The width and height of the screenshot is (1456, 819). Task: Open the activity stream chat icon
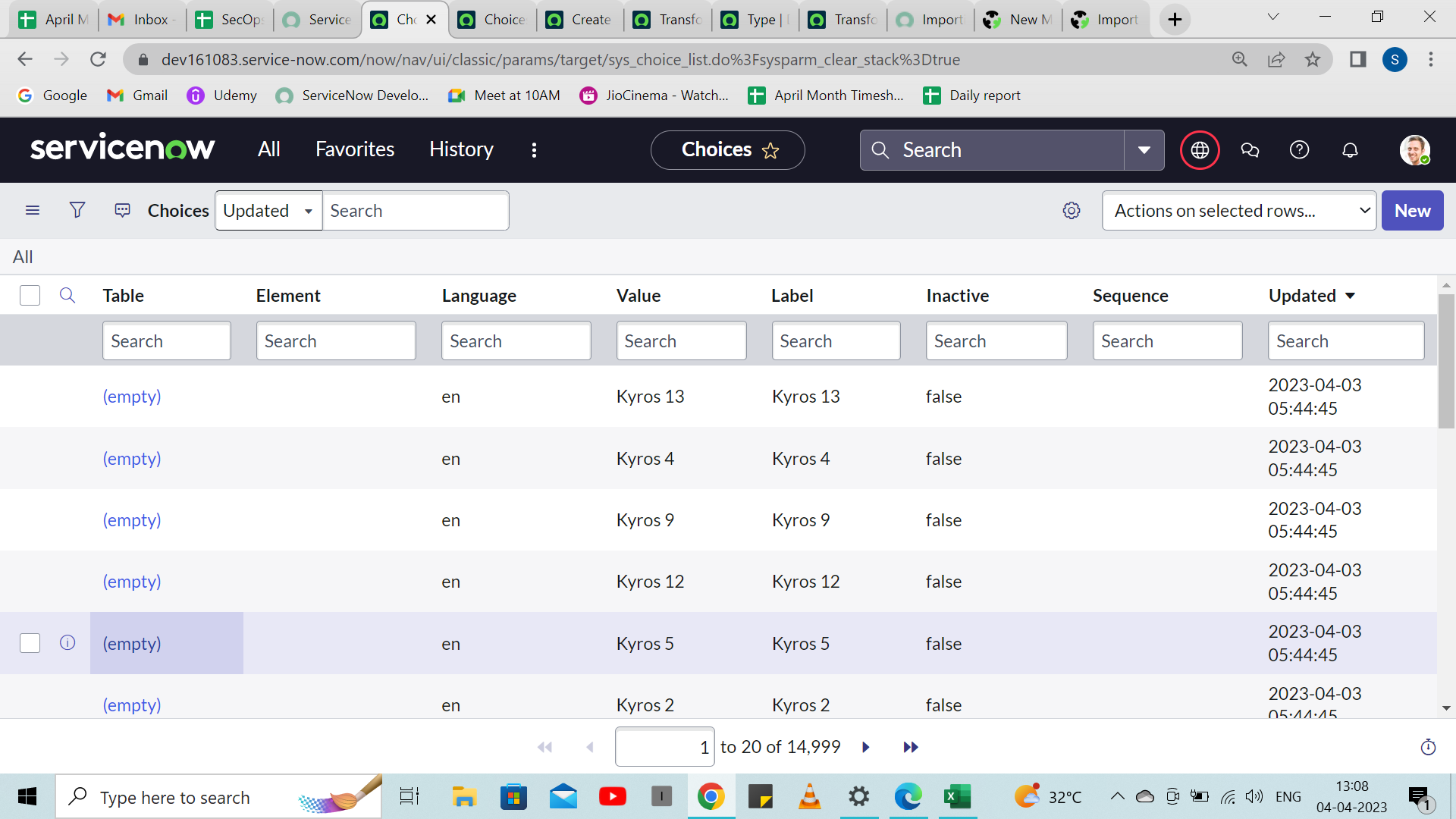(x=122, y=210)
